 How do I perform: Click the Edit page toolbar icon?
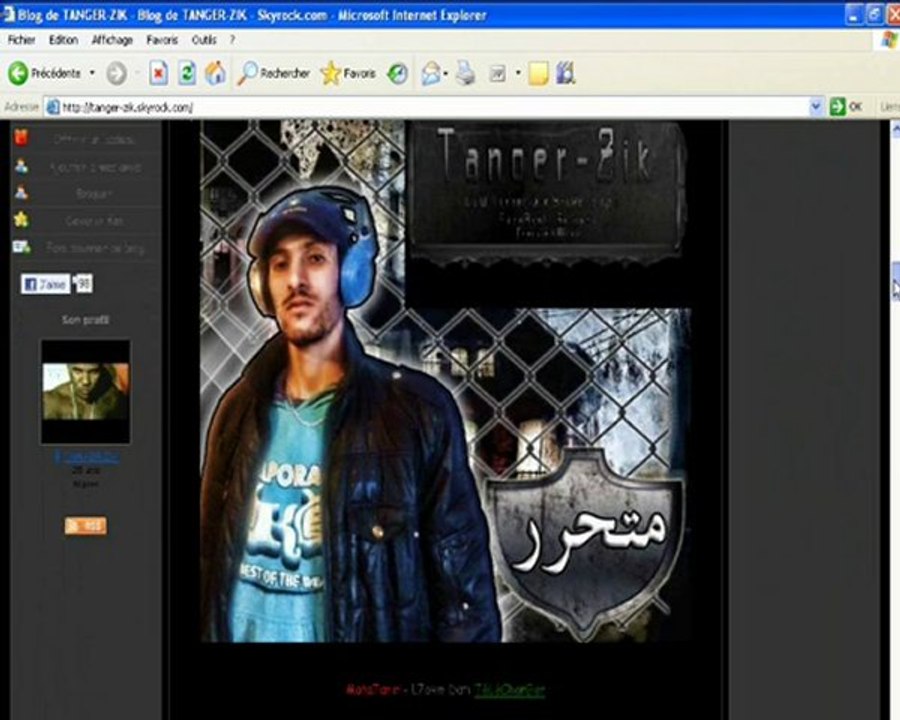(498, 73)
